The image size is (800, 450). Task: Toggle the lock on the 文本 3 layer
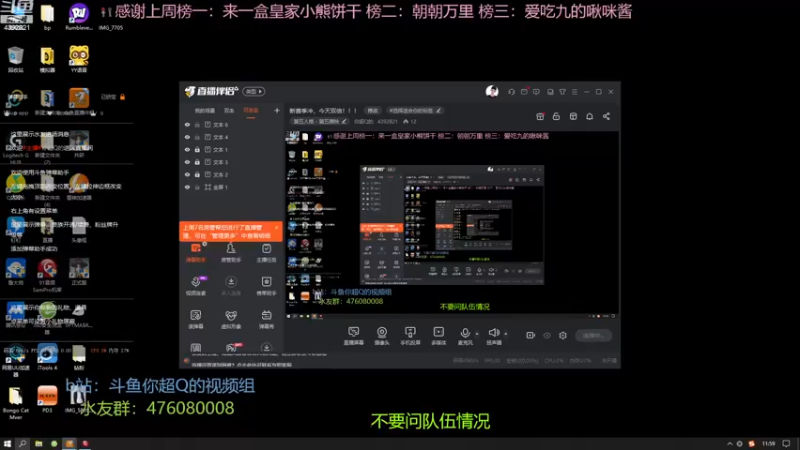[x=197, y=162]
